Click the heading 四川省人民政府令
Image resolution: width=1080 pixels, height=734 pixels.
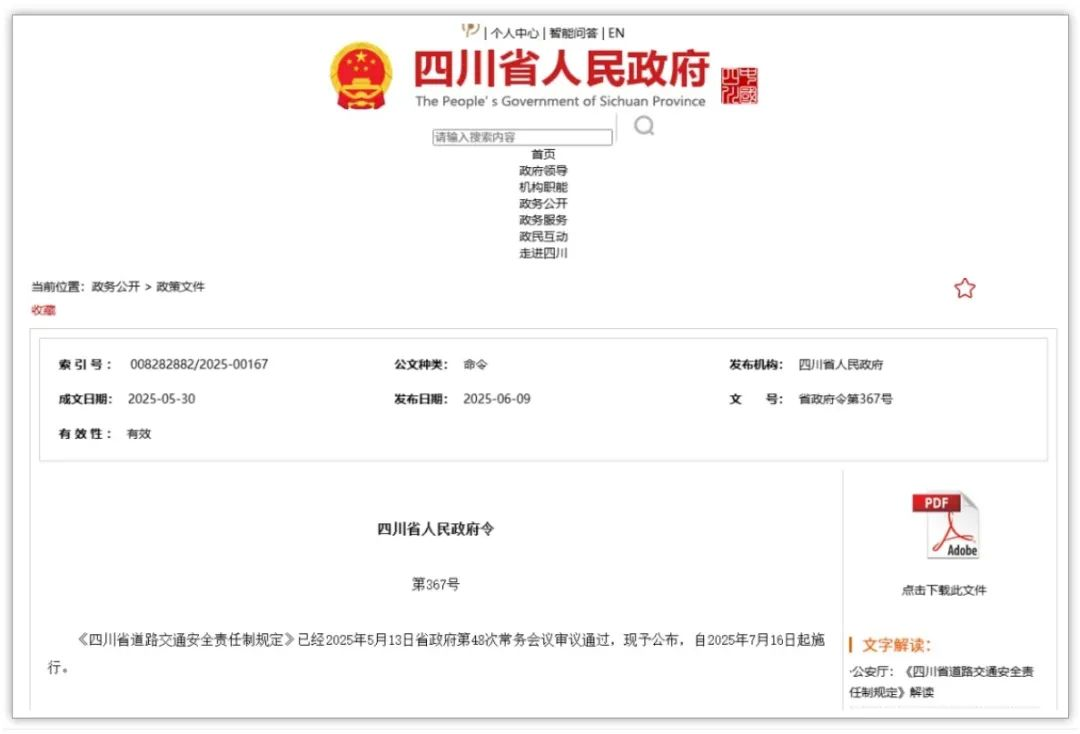(435, 529)
